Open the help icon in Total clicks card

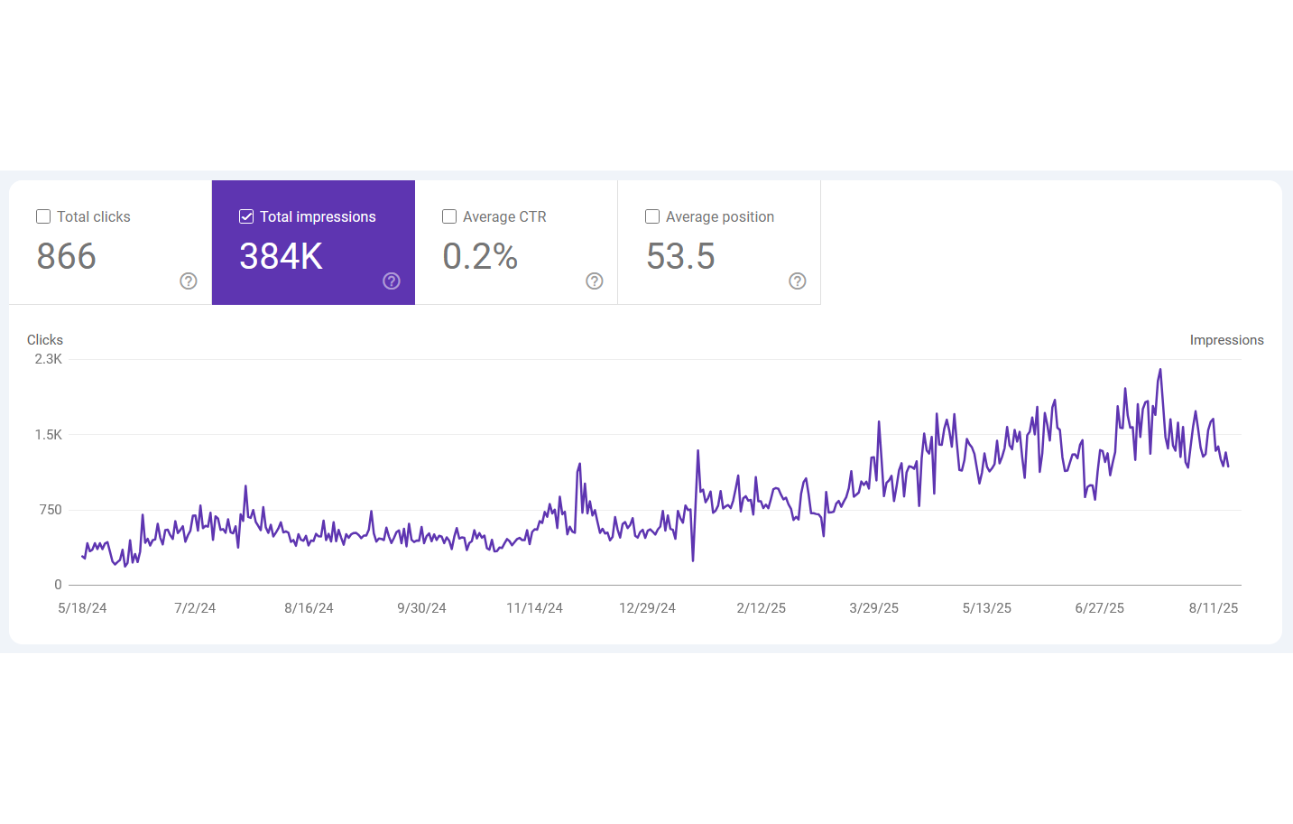188,281
